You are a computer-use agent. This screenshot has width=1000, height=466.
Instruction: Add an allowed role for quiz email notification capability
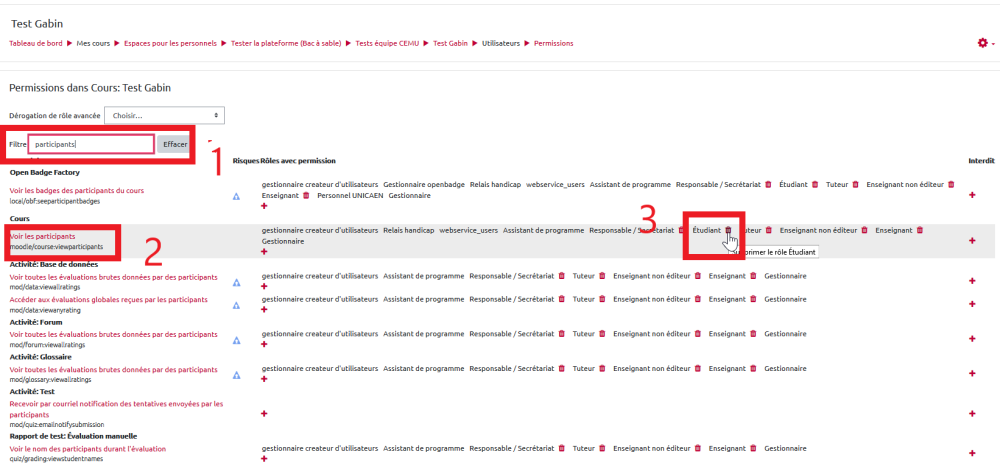(264, 413)
